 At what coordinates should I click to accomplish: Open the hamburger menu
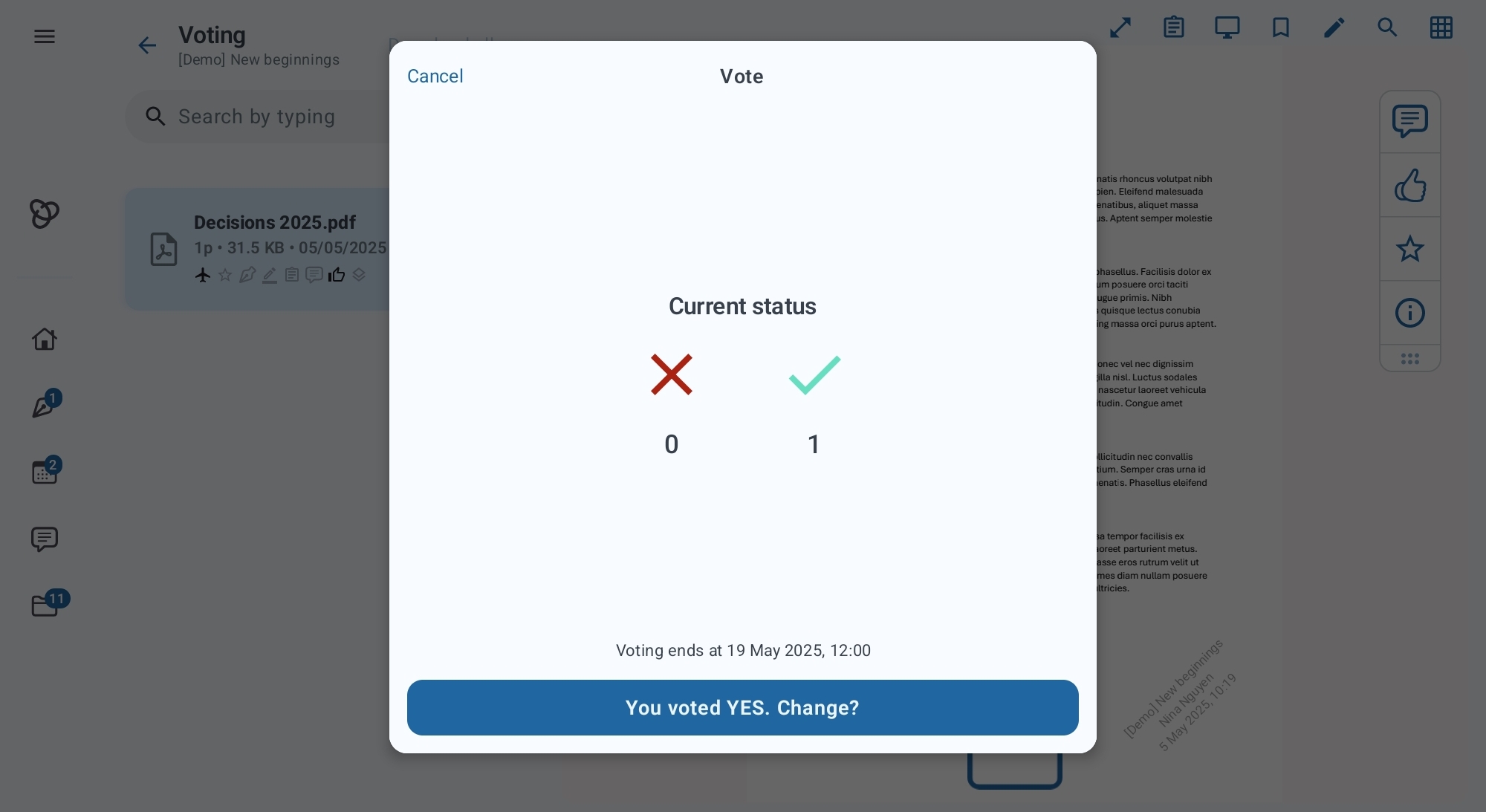tap(45, 36)
